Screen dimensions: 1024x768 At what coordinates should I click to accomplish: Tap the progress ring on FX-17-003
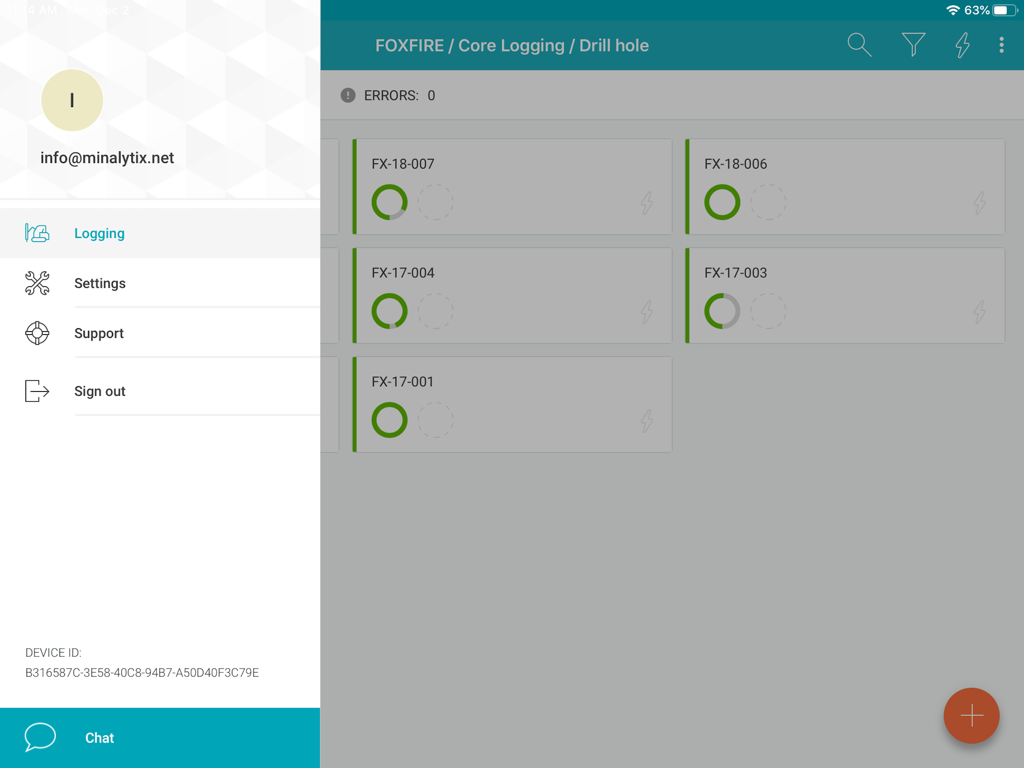722,311
